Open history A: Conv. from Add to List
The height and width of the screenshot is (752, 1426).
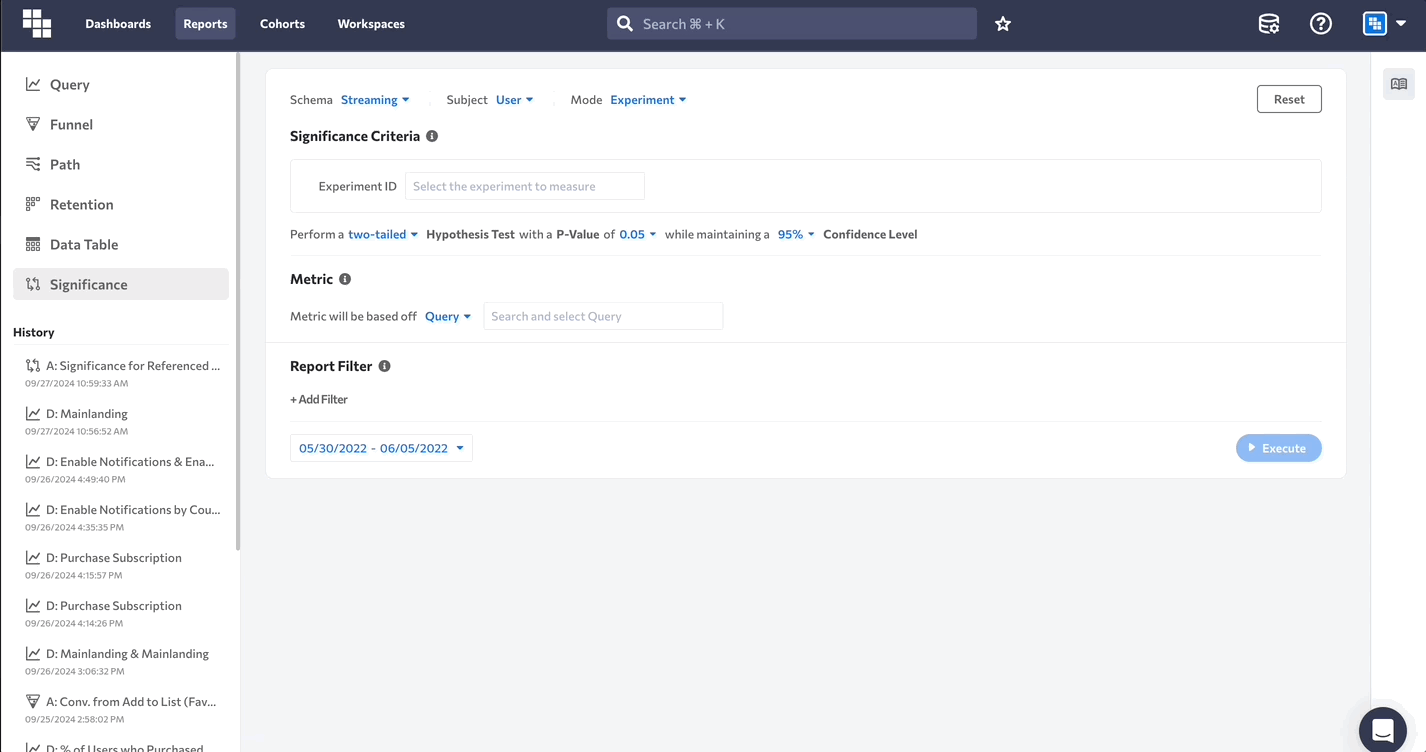[122, 709]
